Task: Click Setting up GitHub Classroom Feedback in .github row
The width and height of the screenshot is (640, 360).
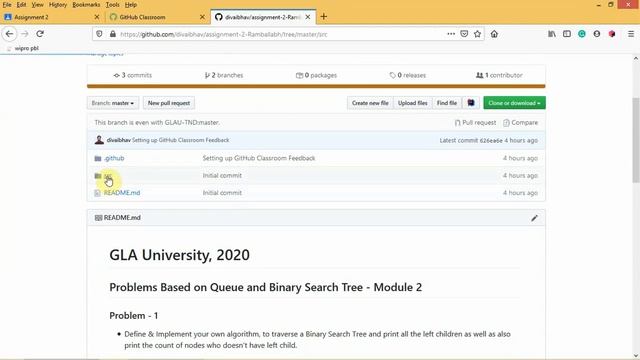Action: point(259,158)
